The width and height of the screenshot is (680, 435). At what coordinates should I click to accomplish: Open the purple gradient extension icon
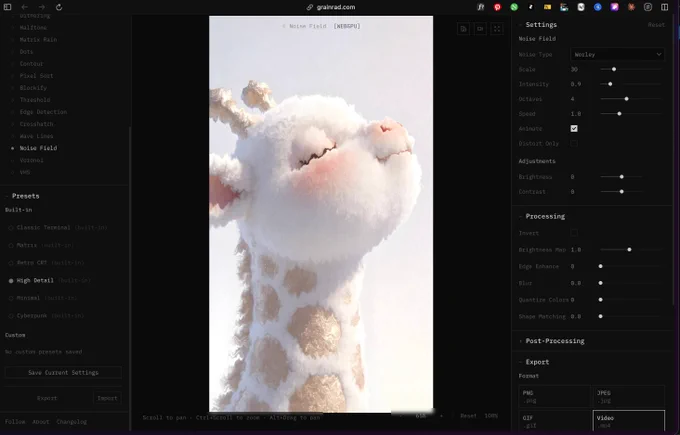615,7
